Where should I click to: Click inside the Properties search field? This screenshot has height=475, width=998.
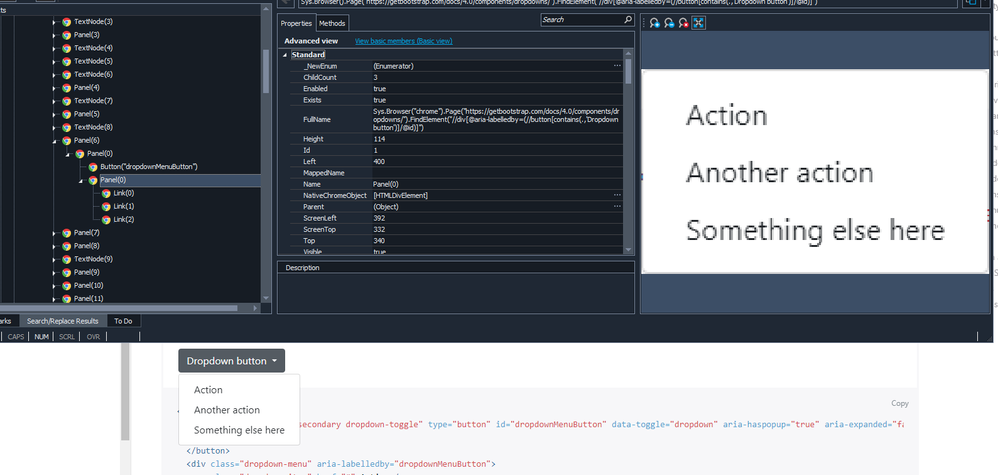click(x=578, y=20)
